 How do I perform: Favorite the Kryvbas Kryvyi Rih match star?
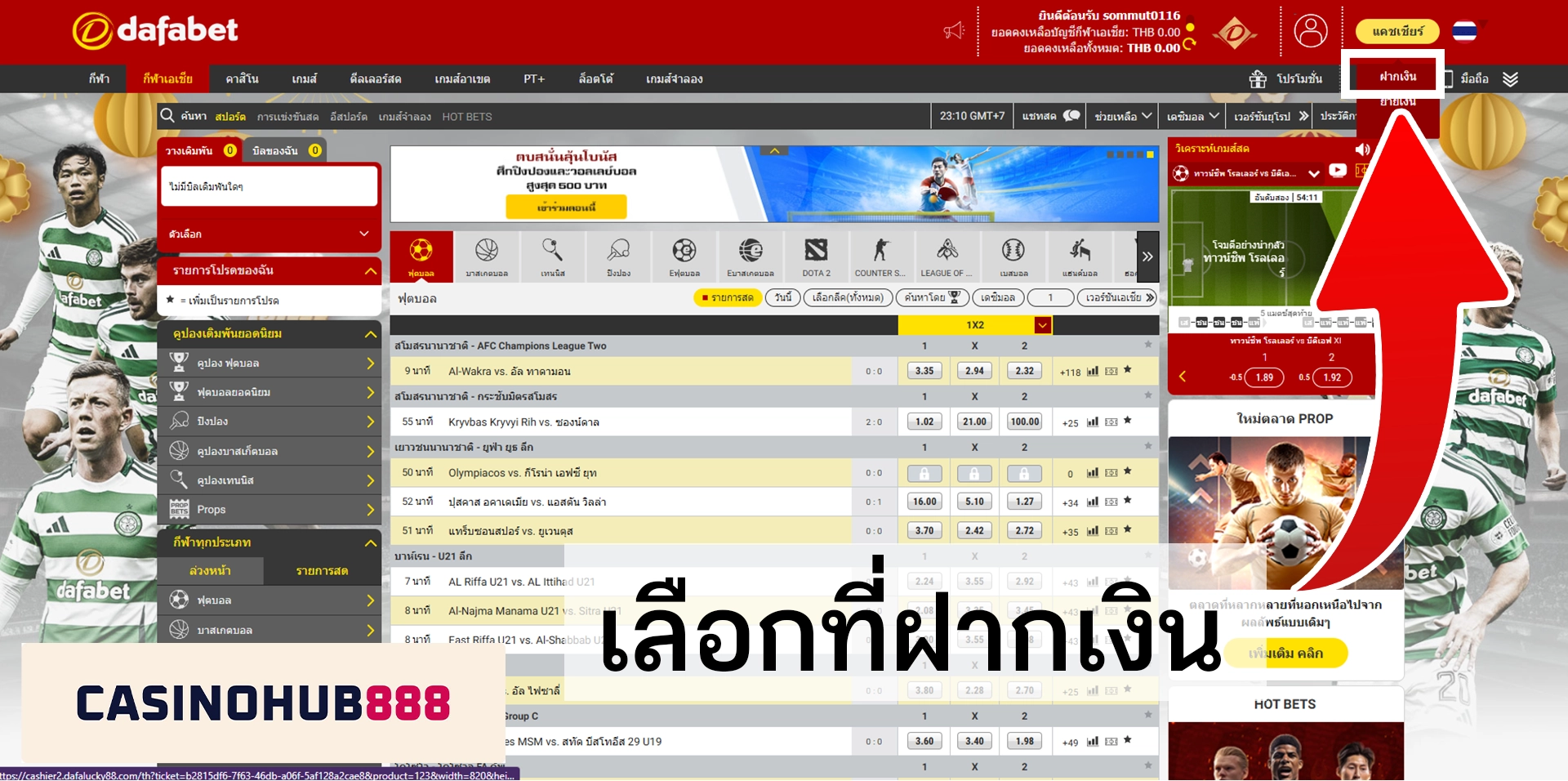coord(1127,421)
